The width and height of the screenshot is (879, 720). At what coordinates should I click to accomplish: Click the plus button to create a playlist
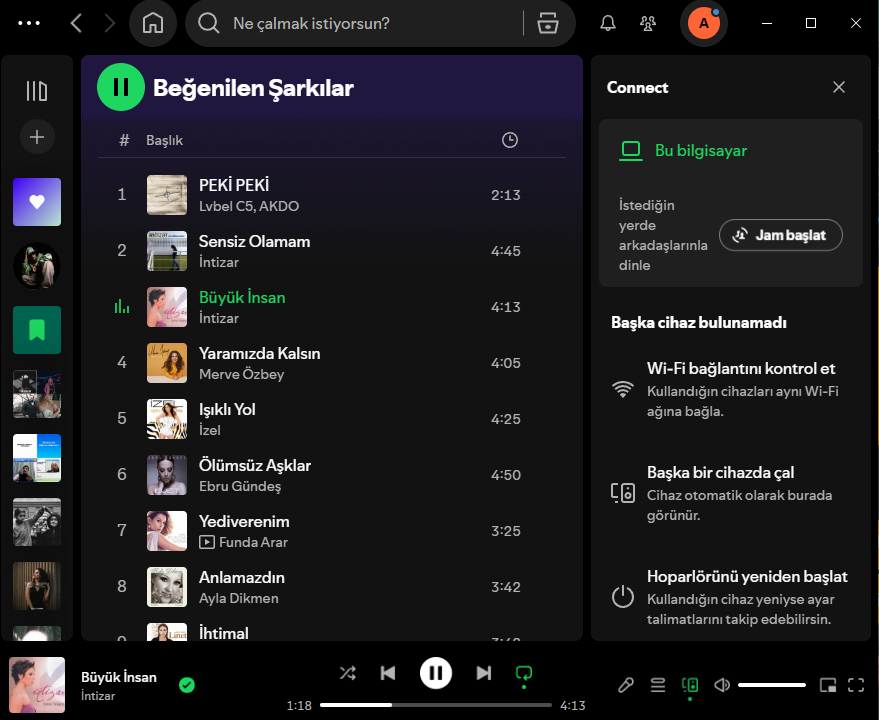pos(37,137)
